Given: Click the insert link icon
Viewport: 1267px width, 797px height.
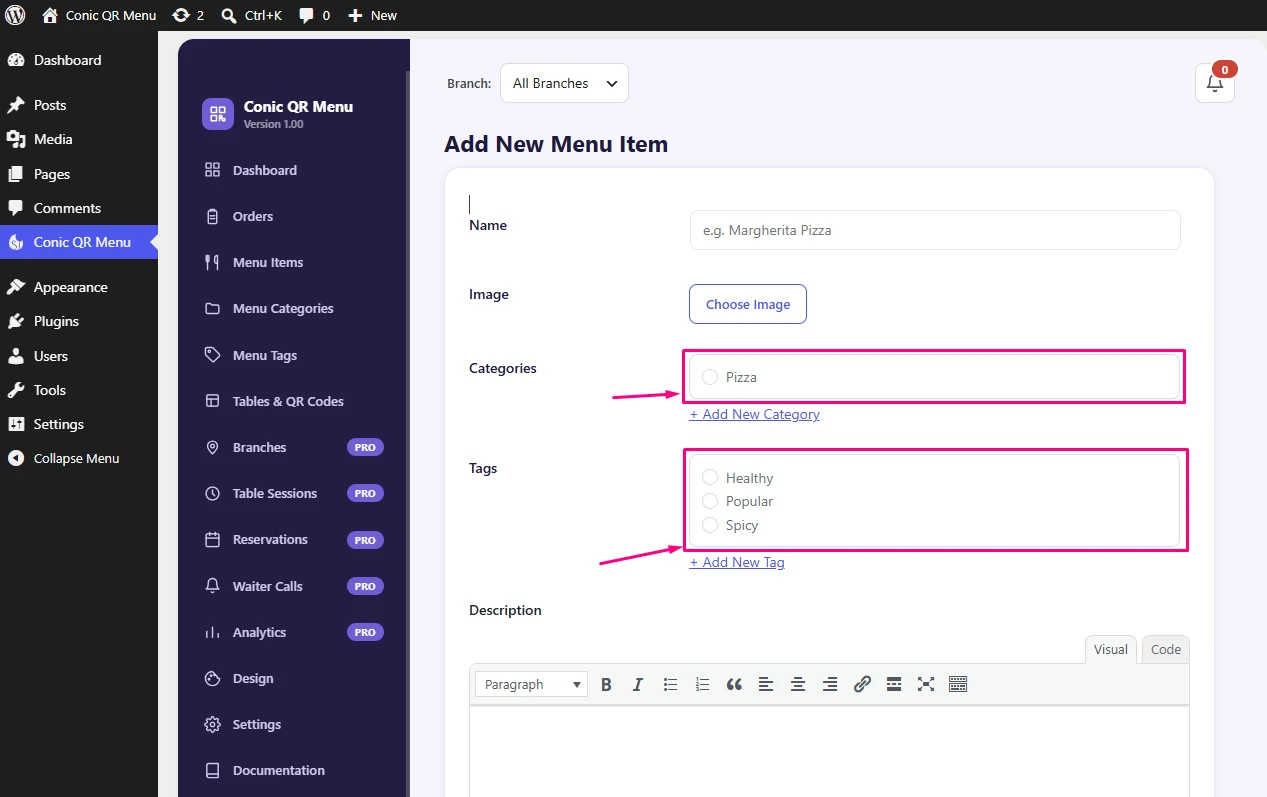Looking at the screenshot, I should click(862, 684).
